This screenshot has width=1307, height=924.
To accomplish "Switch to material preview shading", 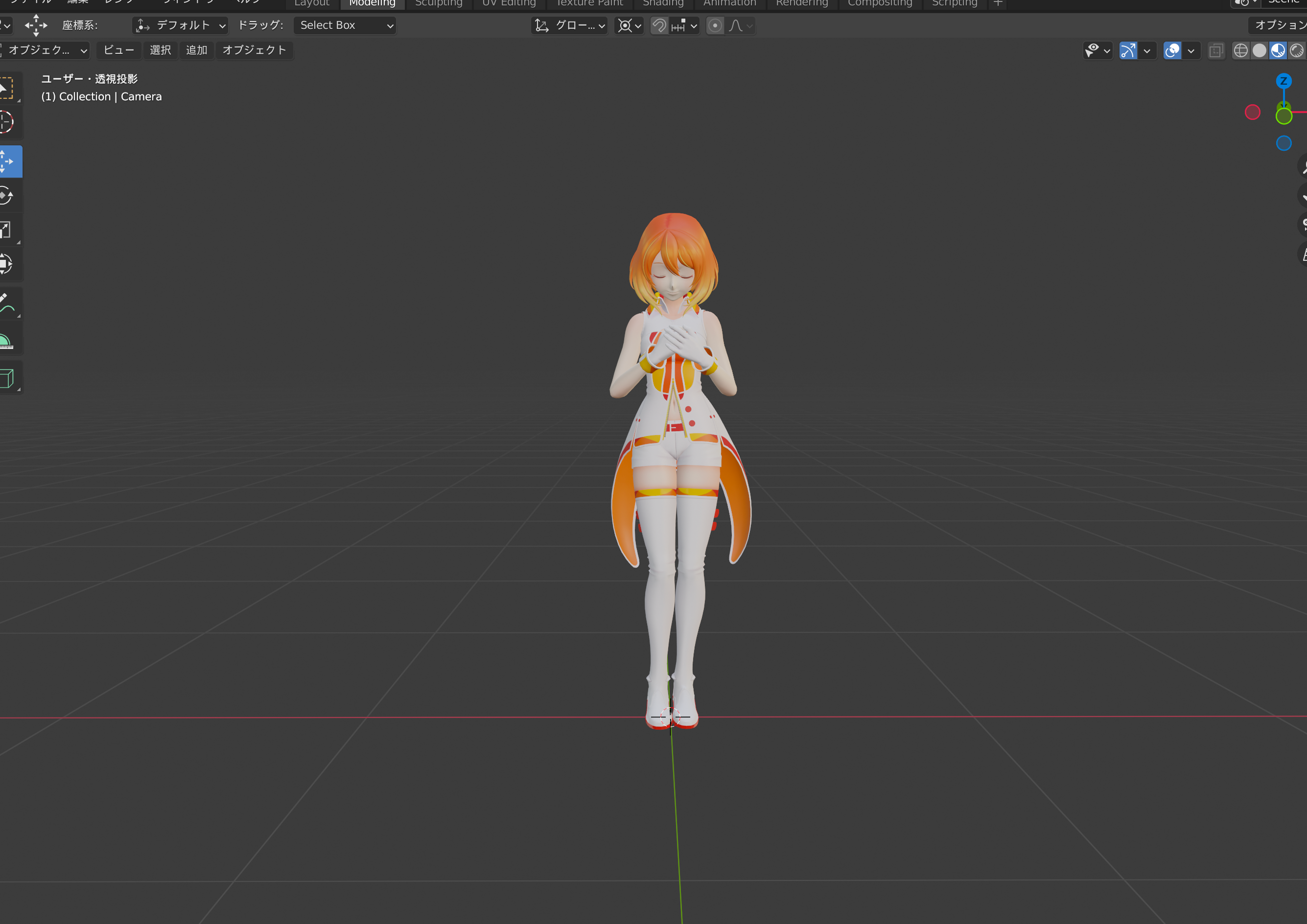I will pyautogui.click(x=1278, y=50).
